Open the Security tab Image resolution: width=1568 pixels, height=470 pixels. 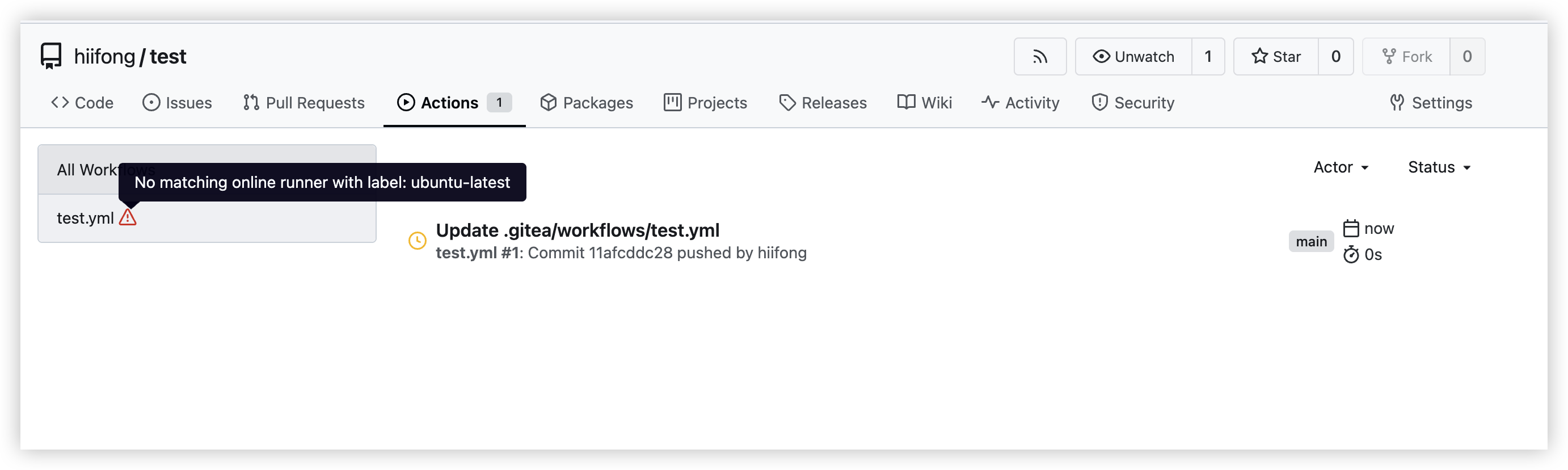[1133, 103]
